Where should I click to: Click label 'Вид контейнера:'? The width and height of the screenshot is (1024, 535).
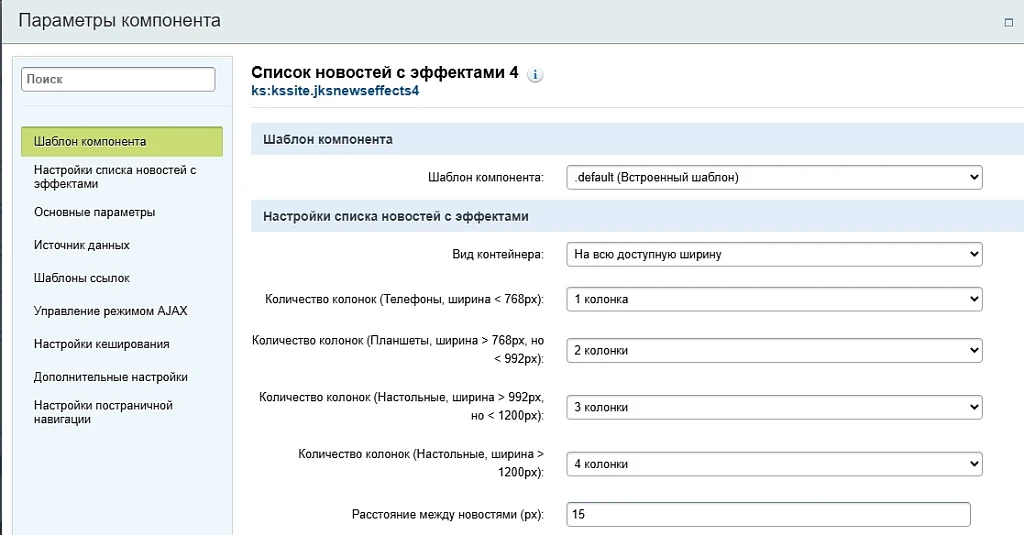(x=498, y=255)
